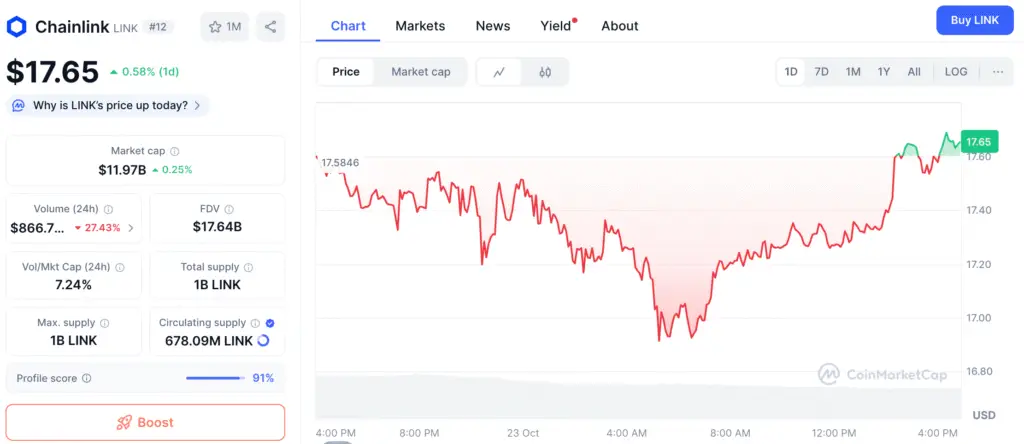Expand the Volume (24h) details arrow
1024x444 pixels.
coord(130,228)
